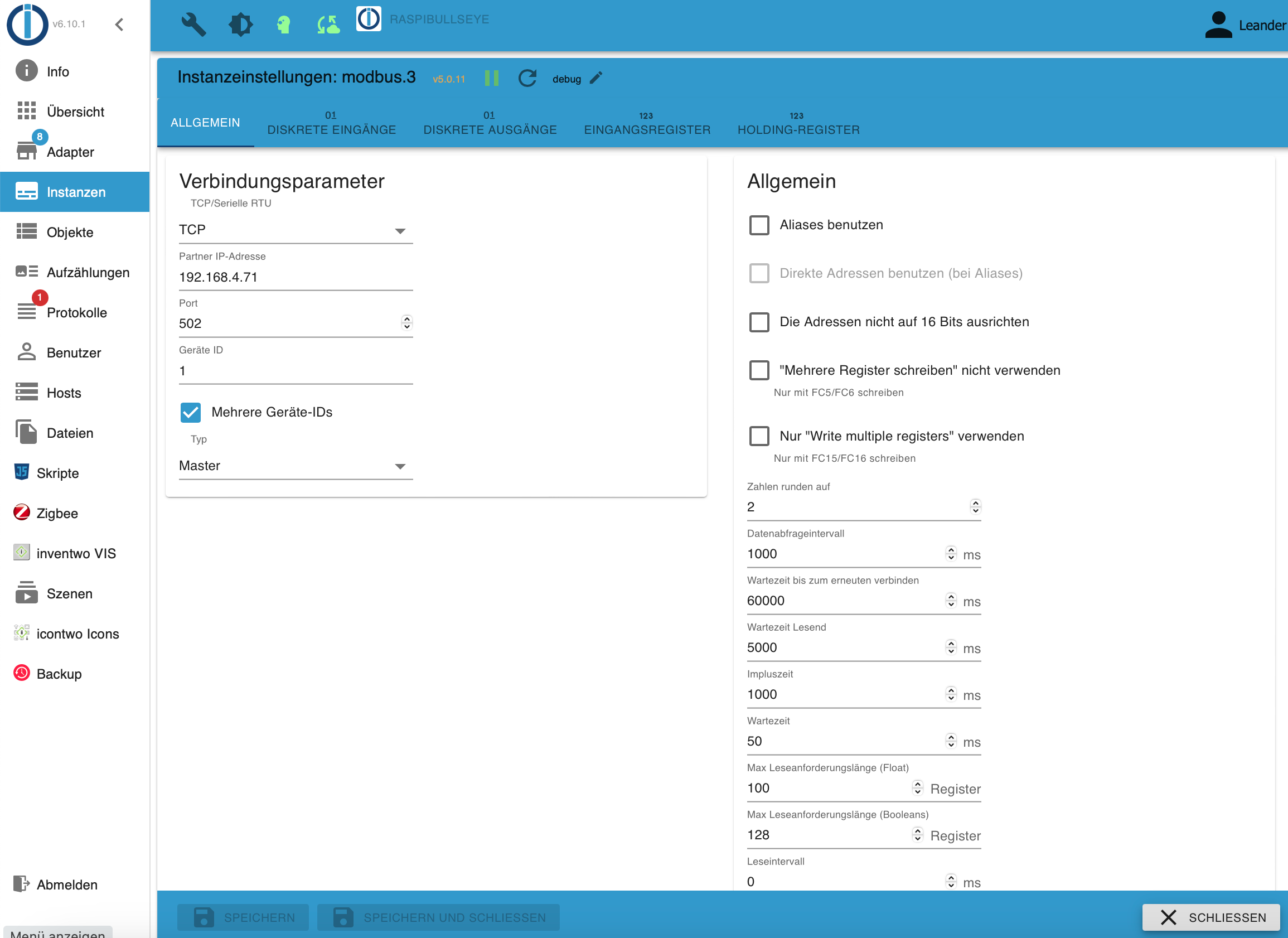
Task: Restart instance with reload icon
Action: click(527, 79)
